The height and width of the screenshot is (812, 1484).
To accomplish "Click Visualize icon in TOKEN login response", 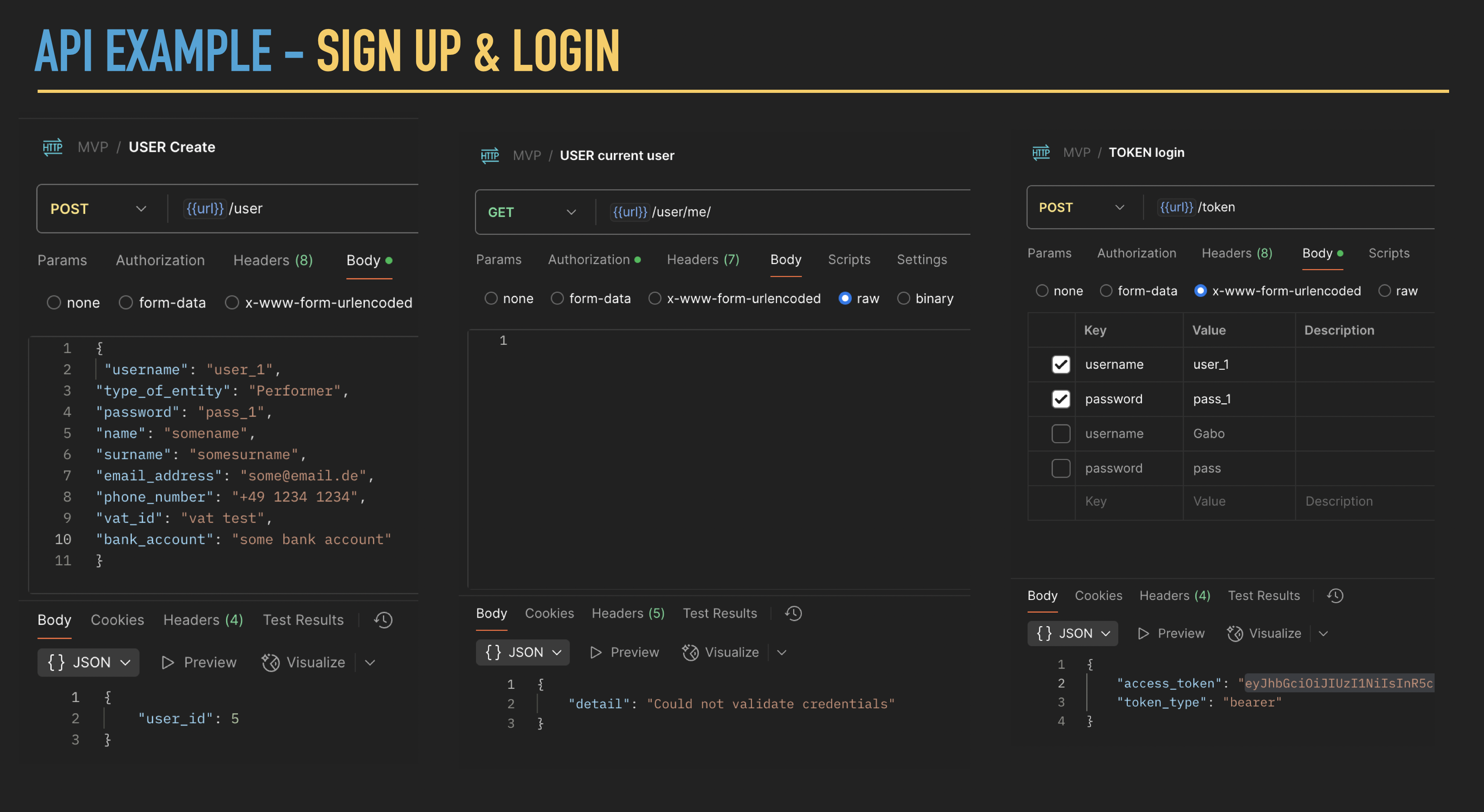I will [1235, 633].
